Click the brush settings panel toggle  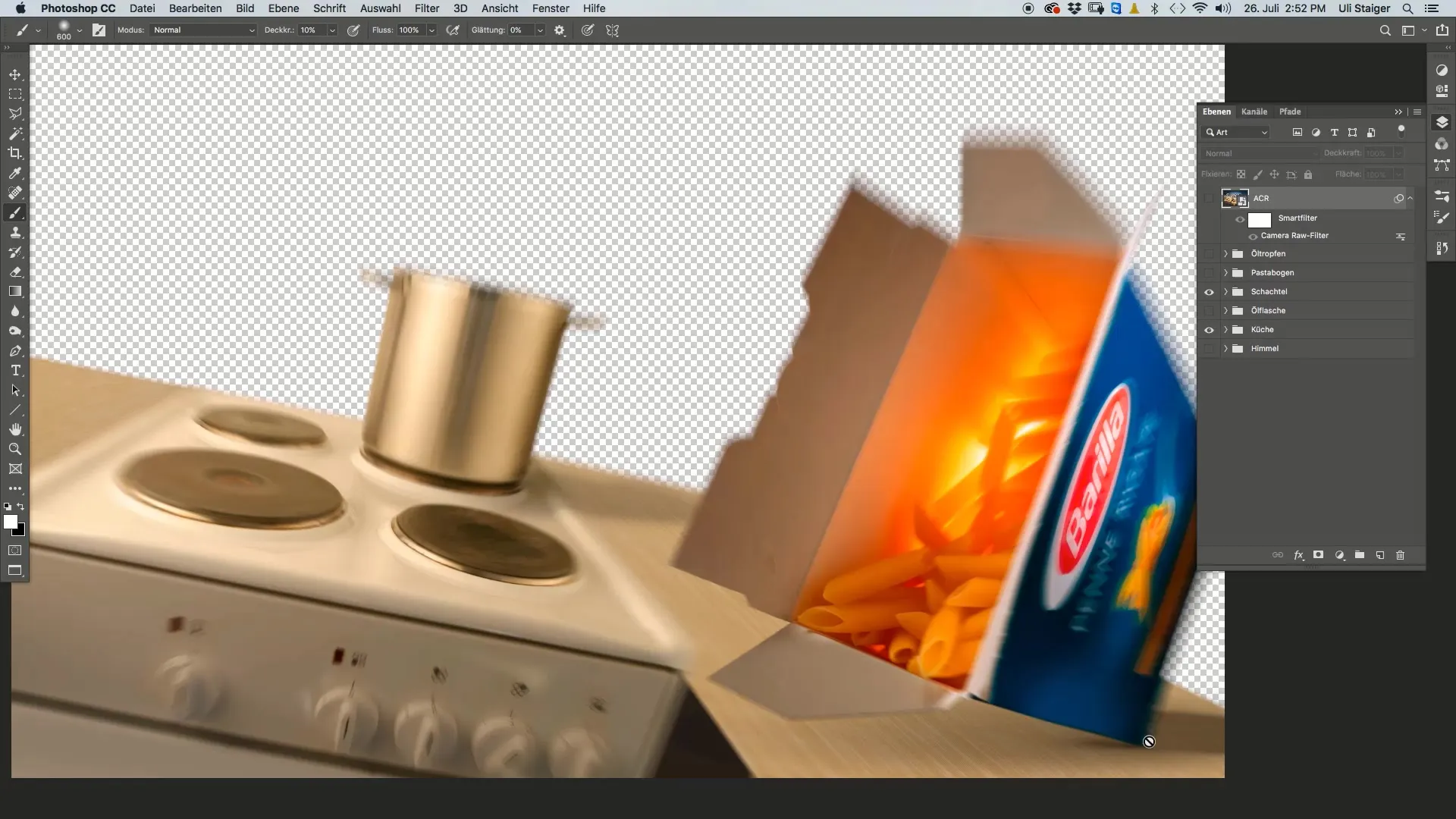tap(99, 30)
